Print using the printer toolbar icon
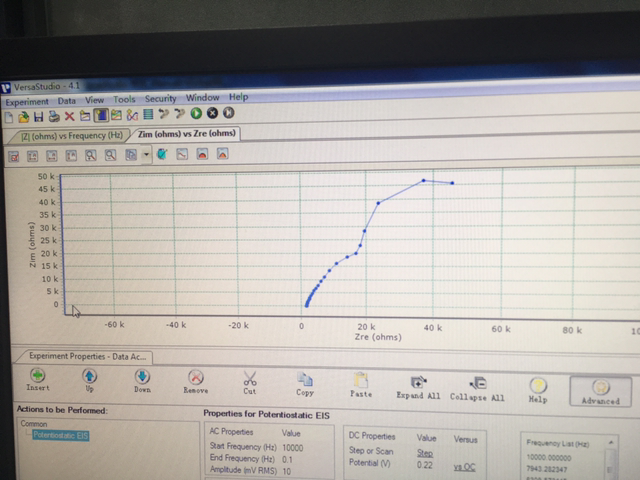Image resolution: width=640 pixels, height=480 pixels. [54, 117]
